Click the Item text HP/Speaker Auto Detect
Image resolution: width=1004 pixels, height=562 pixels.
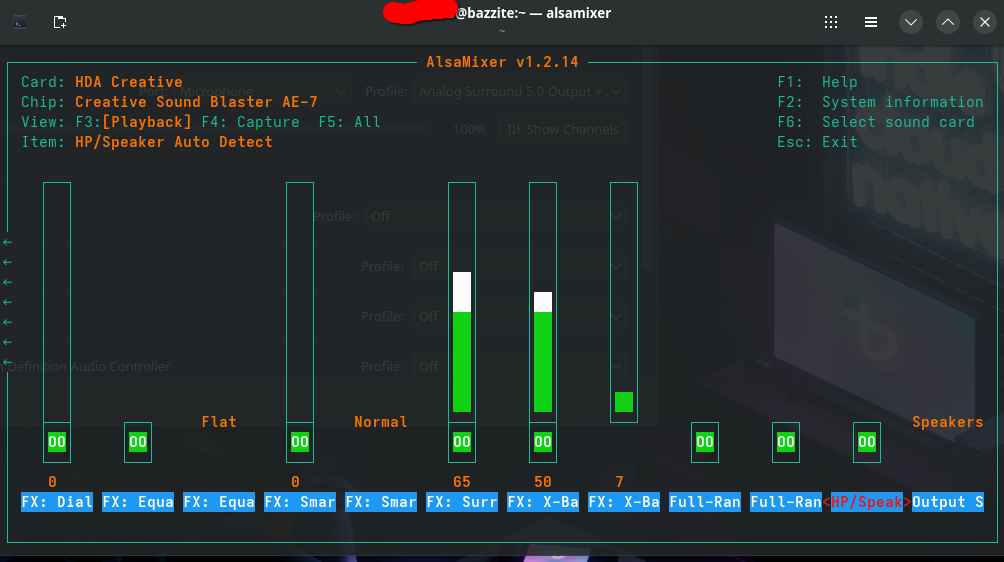[x=174, y=141]
